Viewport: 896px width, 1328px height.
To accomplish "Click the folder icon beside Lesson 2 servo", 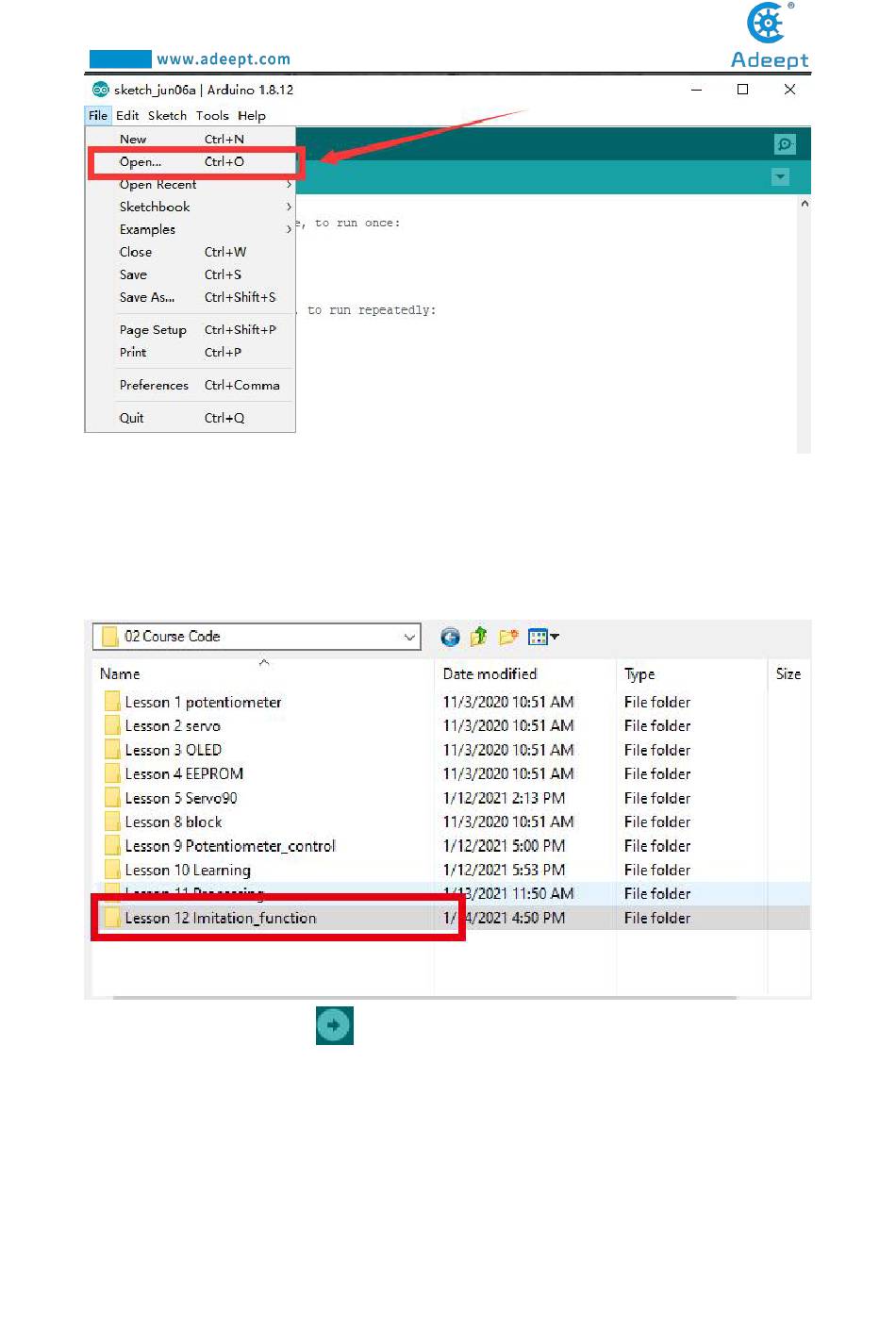I will click(x=112, y=725).
